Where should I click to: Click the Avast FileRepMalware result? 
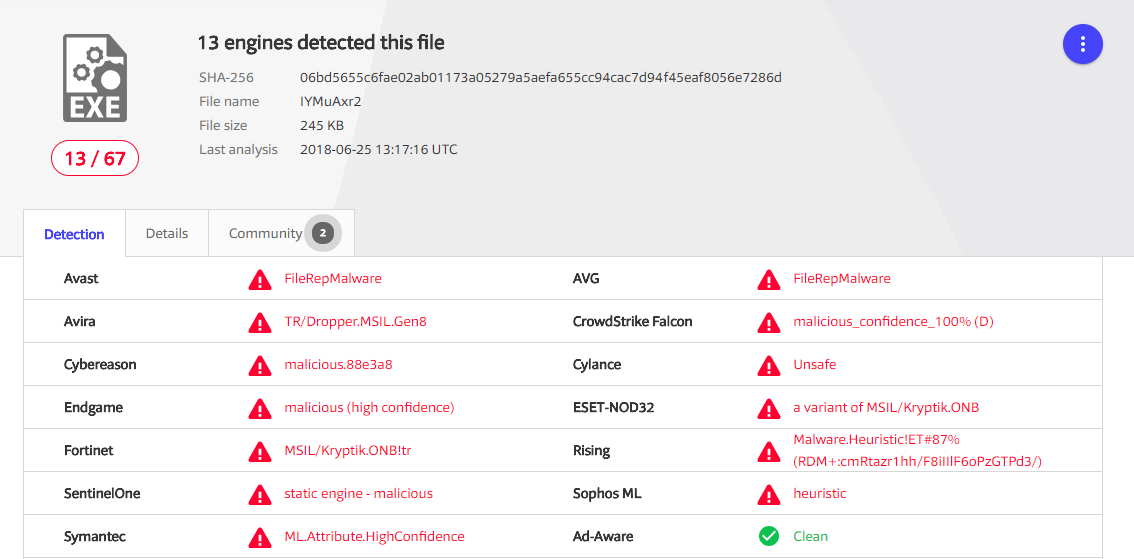[333, 278]
